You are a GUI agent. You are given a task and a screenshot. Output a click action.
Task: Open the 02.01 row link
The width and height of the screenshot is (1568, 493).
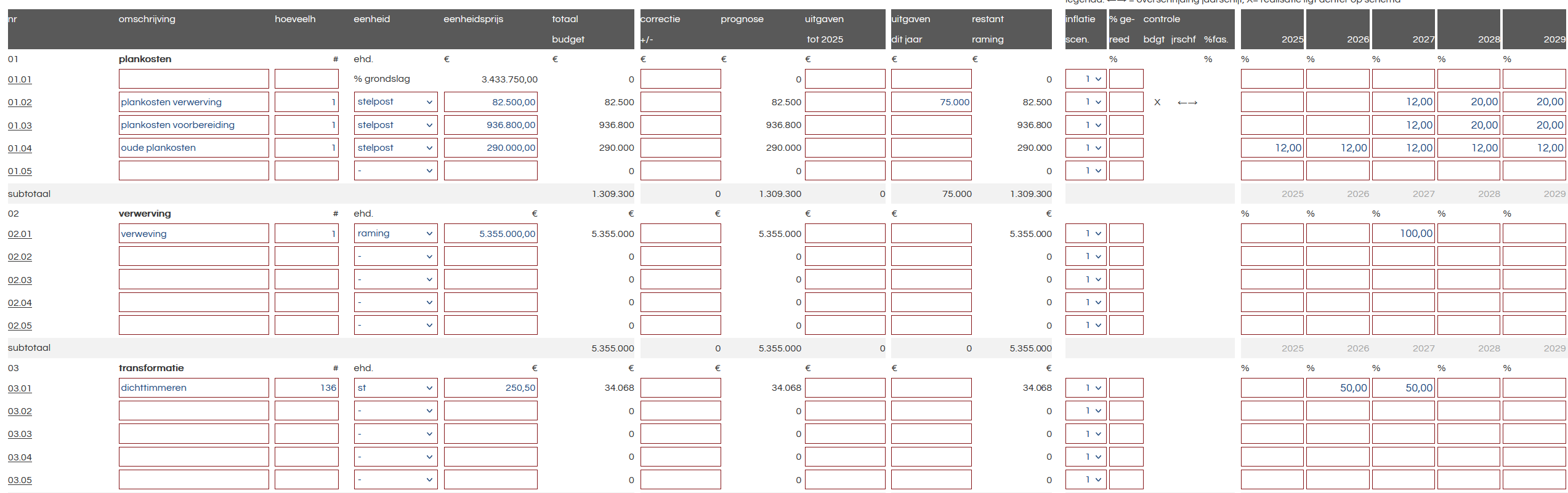[x=20, y=234]
